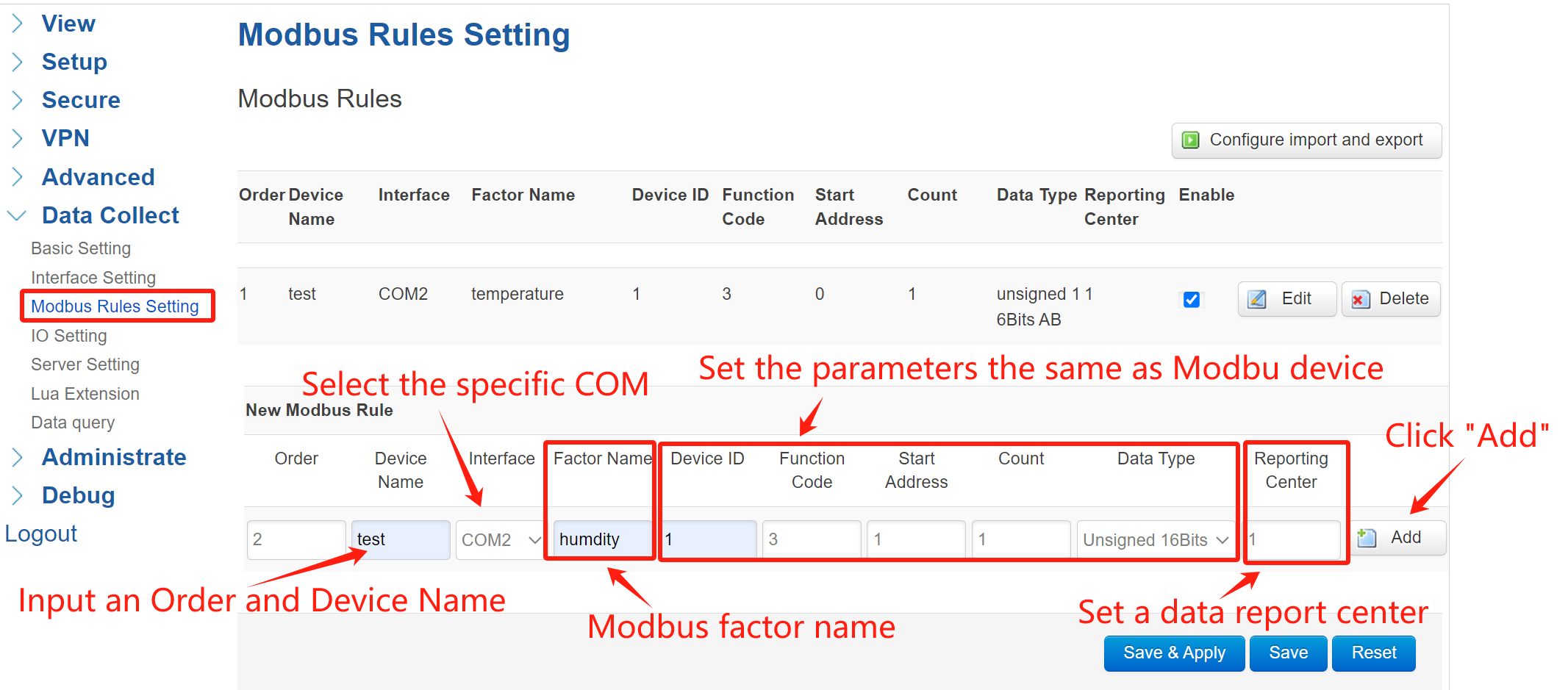Expand the View menu chevron
This screenshot has width=1568, height=690.
click(x=18, y=24)
